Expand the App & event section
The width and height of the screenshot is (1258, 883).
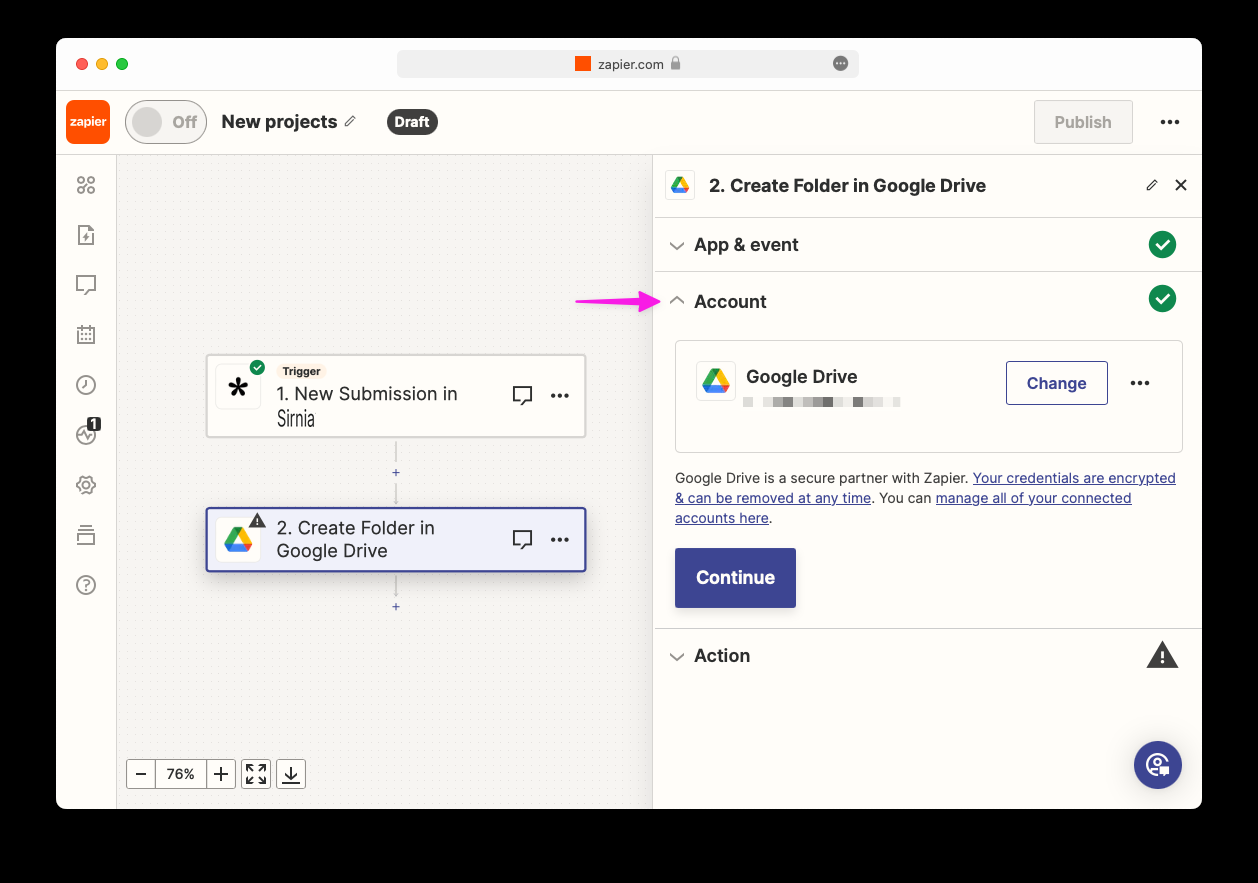point(927,245)
